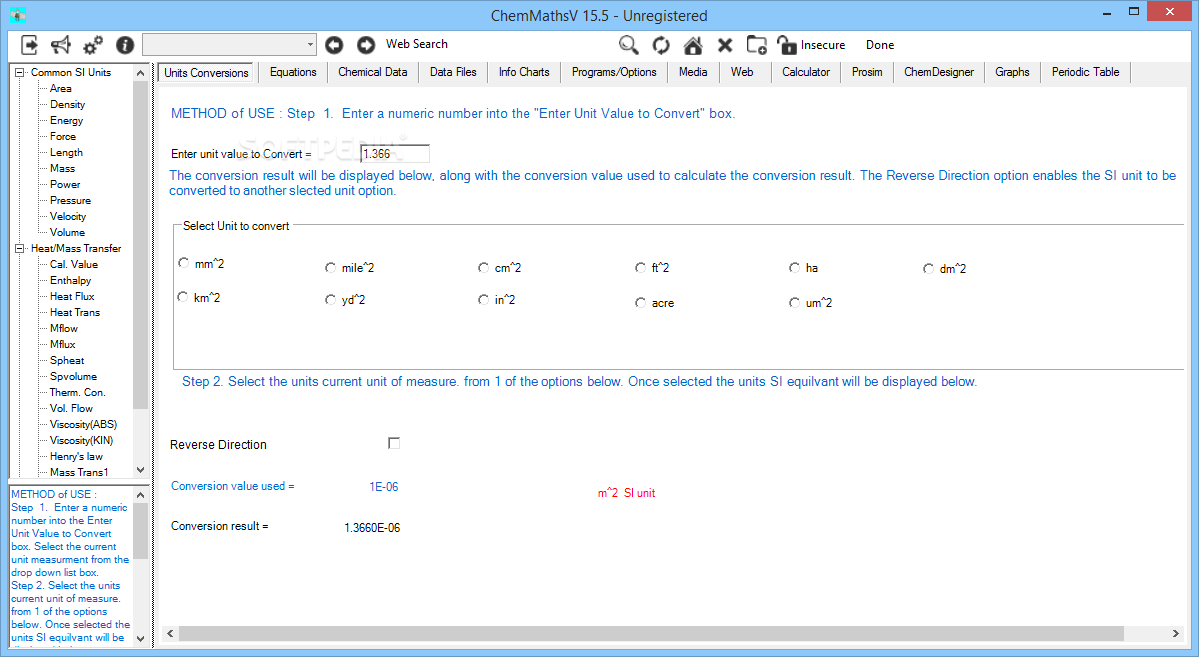
Task: Click the help text panel scroll down arrow
Action: 140,638
